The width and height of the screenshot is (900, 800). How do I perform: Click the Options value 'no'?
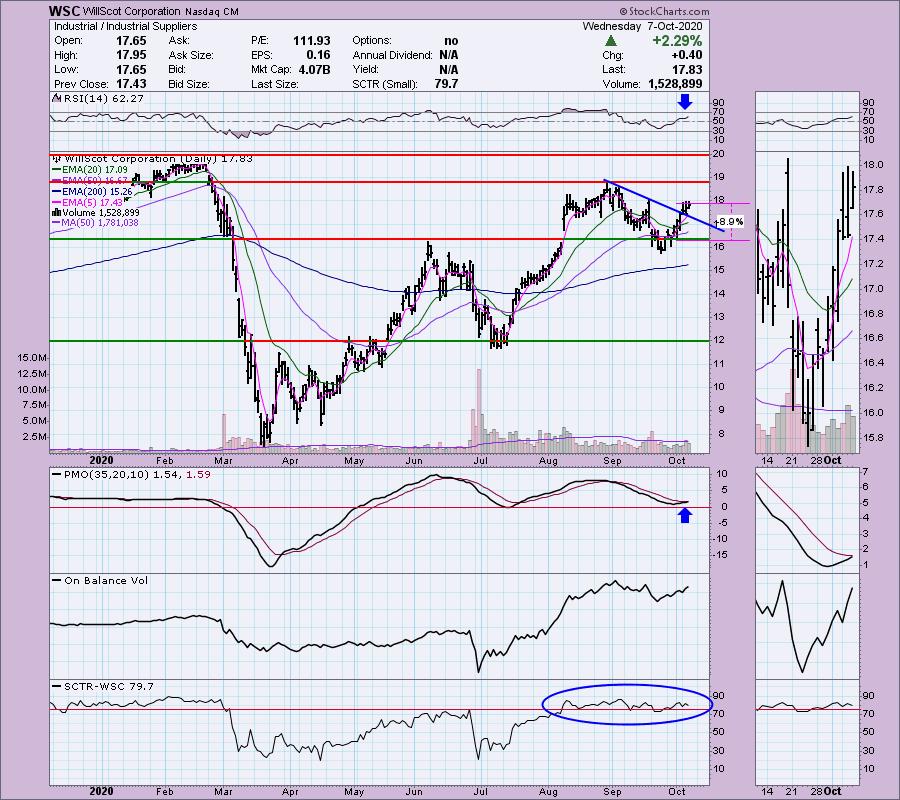pos(451,41)
